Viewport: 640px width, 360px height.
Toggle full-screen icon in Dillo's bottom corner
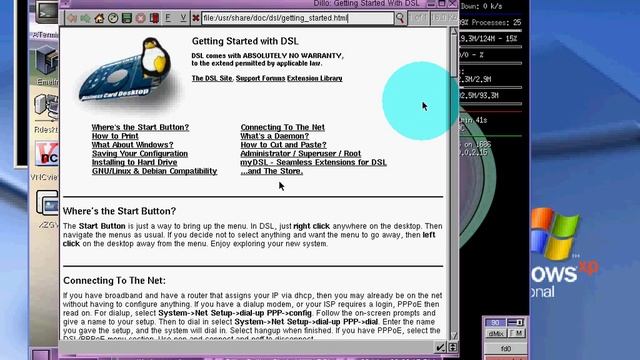pos(453,347)
